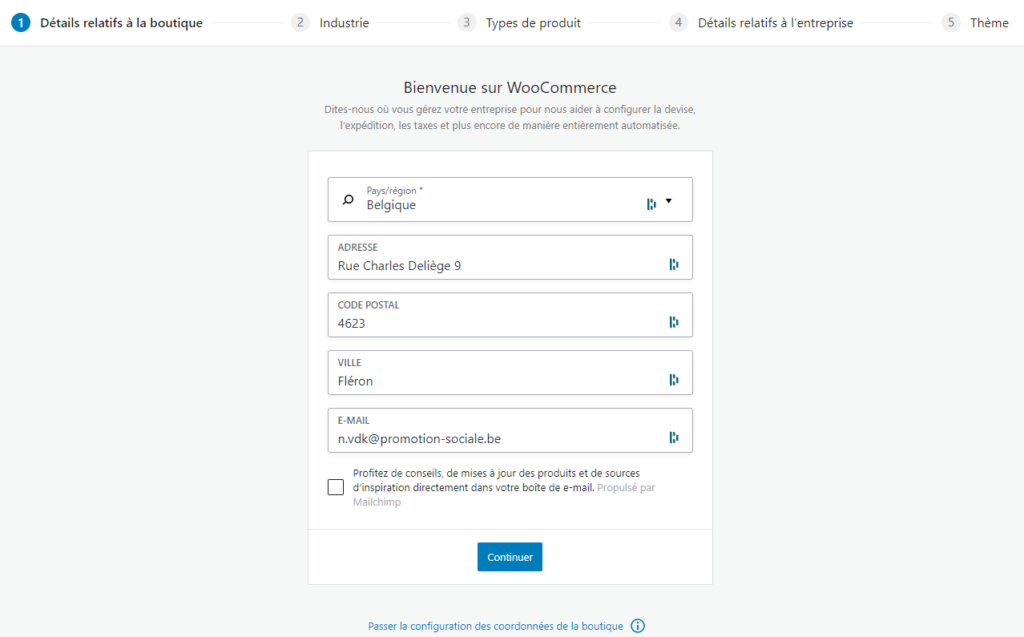Viewport: 1024px width, 637px height.
Task: Focus the Code postal field containing 4623
Action: (x=510, y=315)
